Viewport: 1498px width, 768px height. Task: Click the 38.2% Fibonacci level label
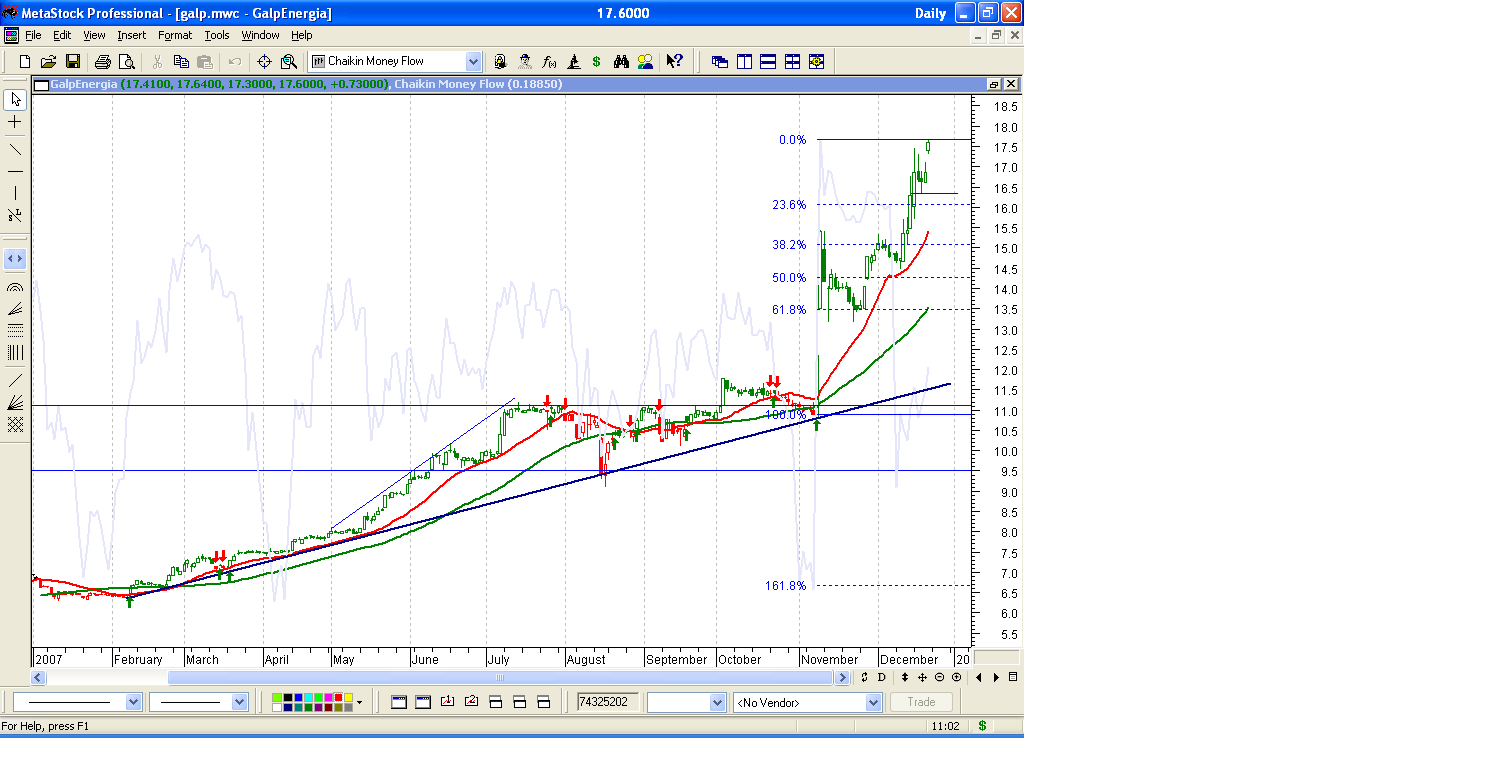(x=789, y=245)
